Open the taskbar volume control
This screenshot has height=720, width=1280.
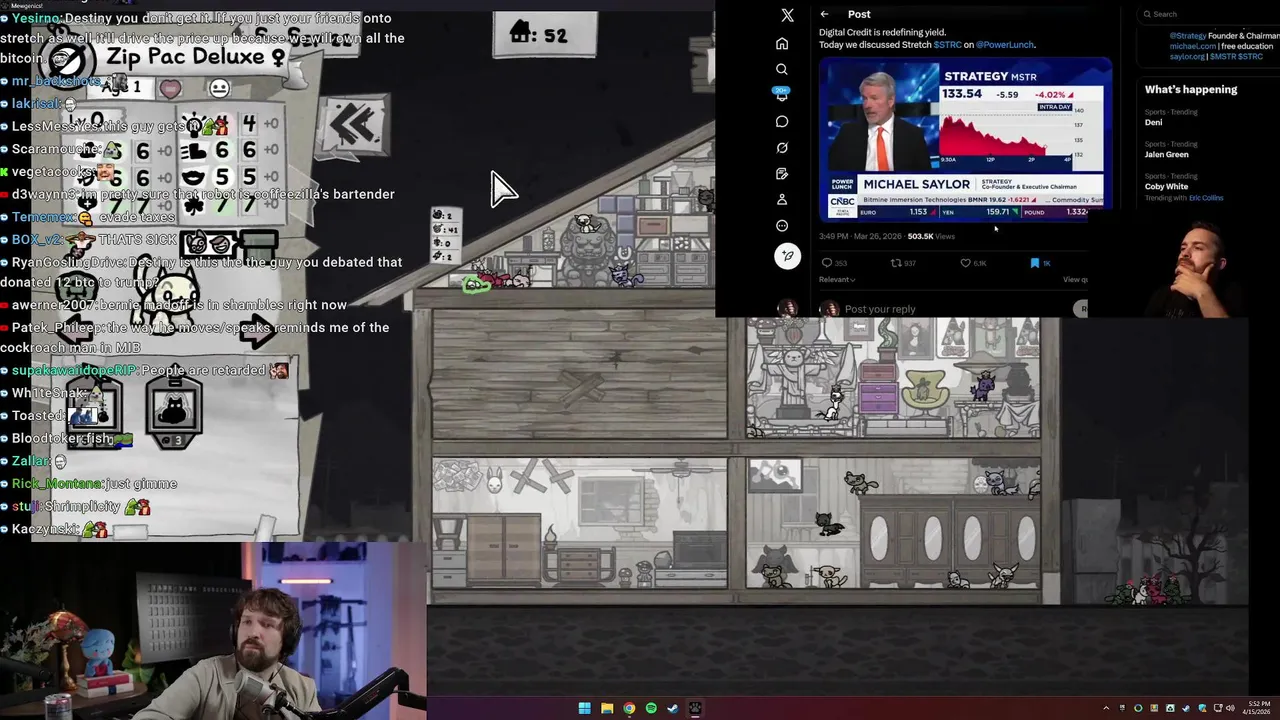(1229, 708)
